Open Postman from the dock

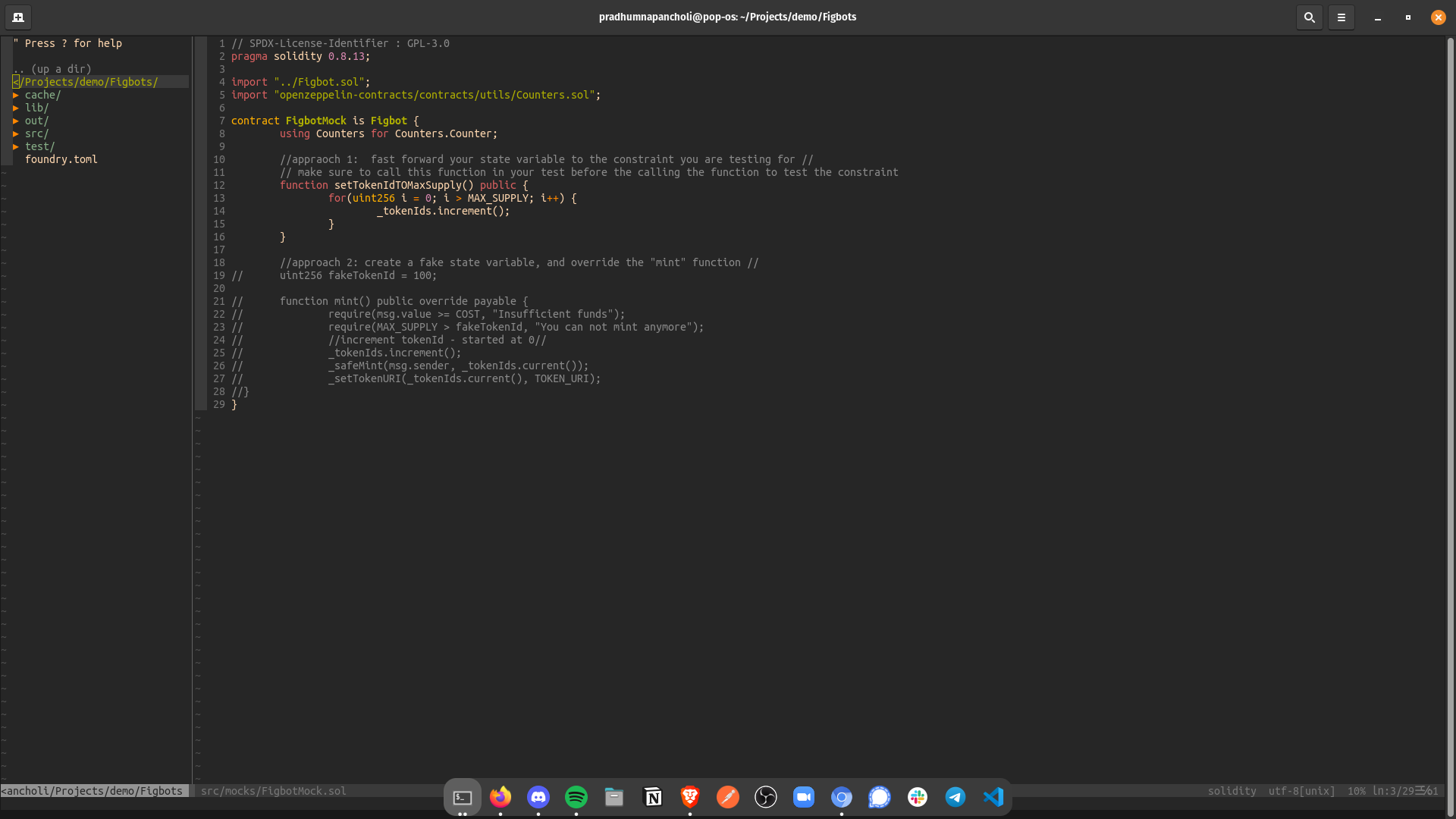click(x=728, y=797)
